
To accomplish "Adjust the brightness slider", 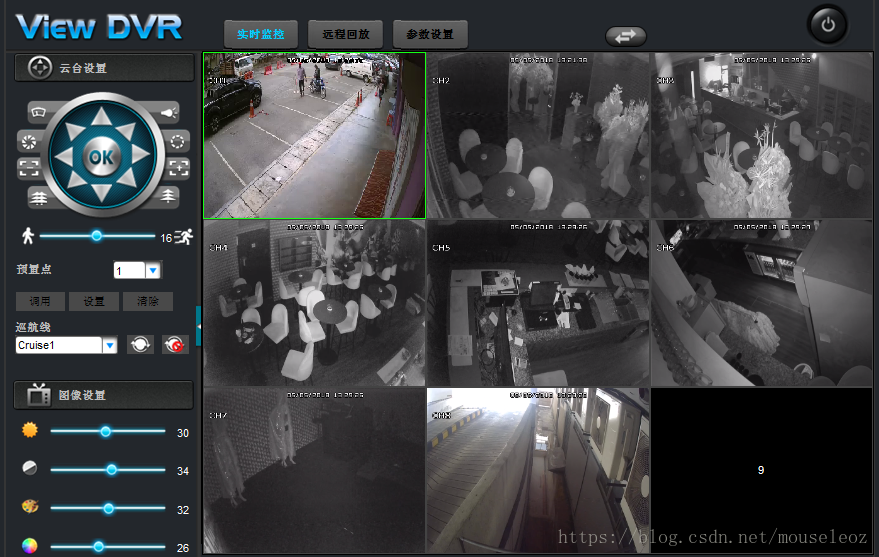I will click(105, 432).
